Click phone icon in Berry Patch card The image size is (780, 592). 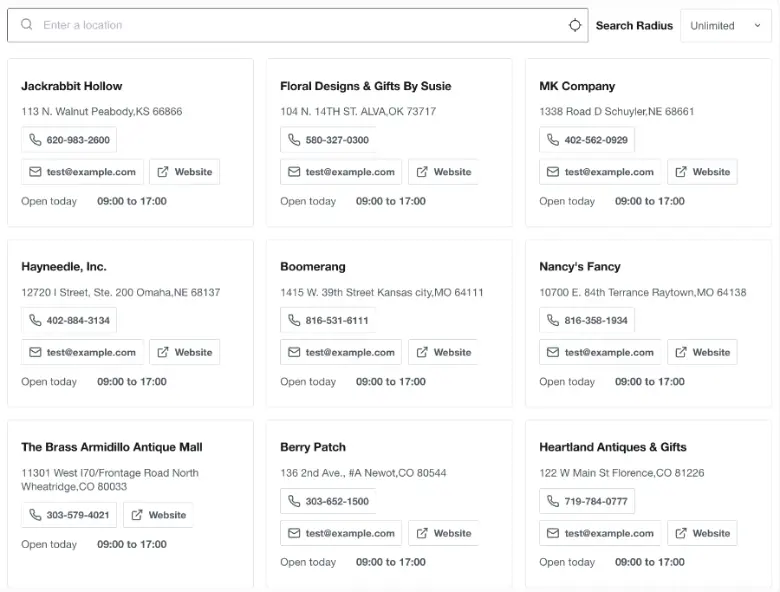click(294, 501)
